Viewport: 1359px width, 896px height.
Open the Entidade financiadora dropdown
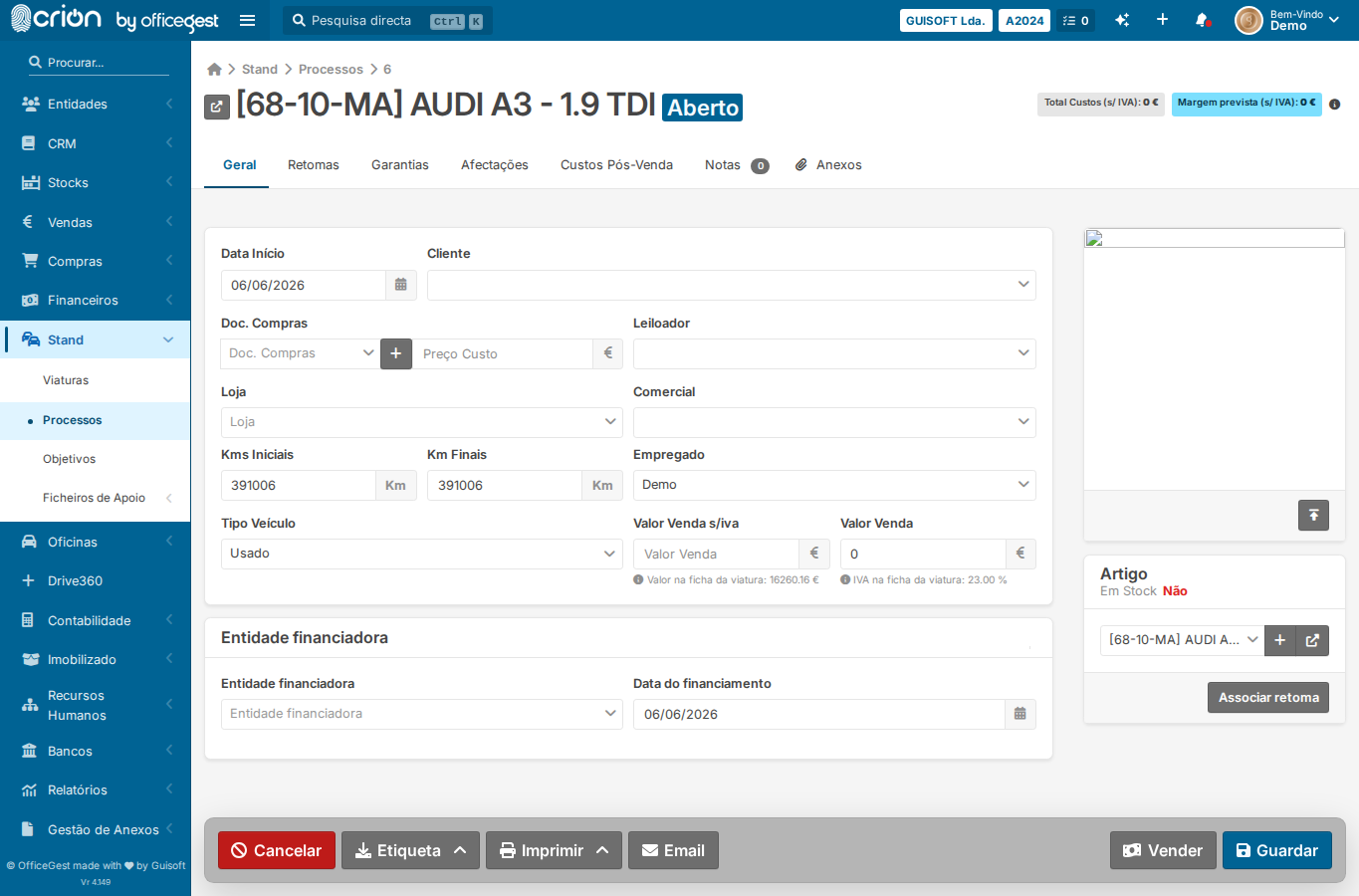422,714
